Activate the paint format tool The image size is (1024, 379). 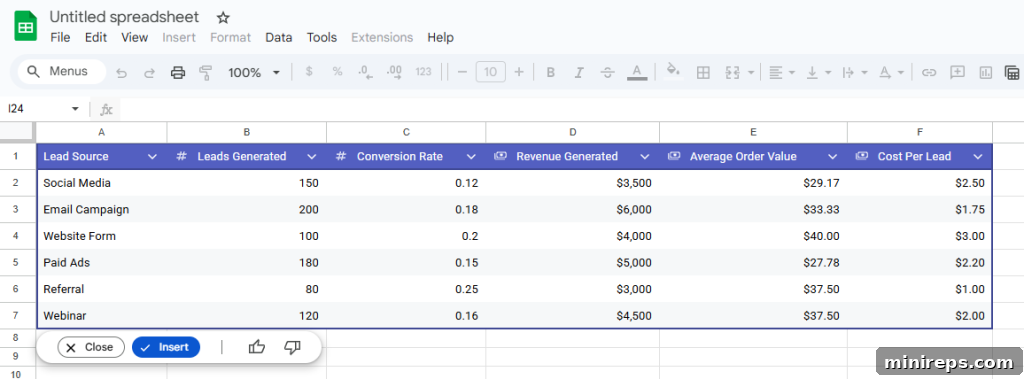pos(206,73)
